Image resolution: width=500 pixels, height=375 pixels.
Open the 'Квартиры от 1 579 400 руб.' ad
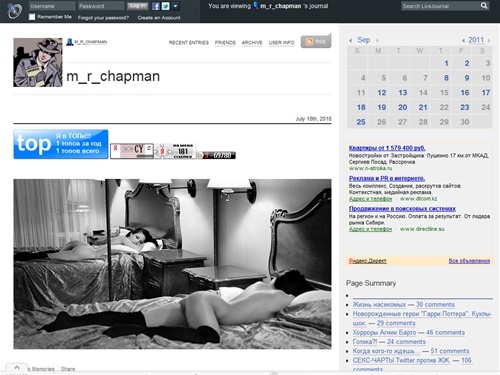(x=387, y=148)
